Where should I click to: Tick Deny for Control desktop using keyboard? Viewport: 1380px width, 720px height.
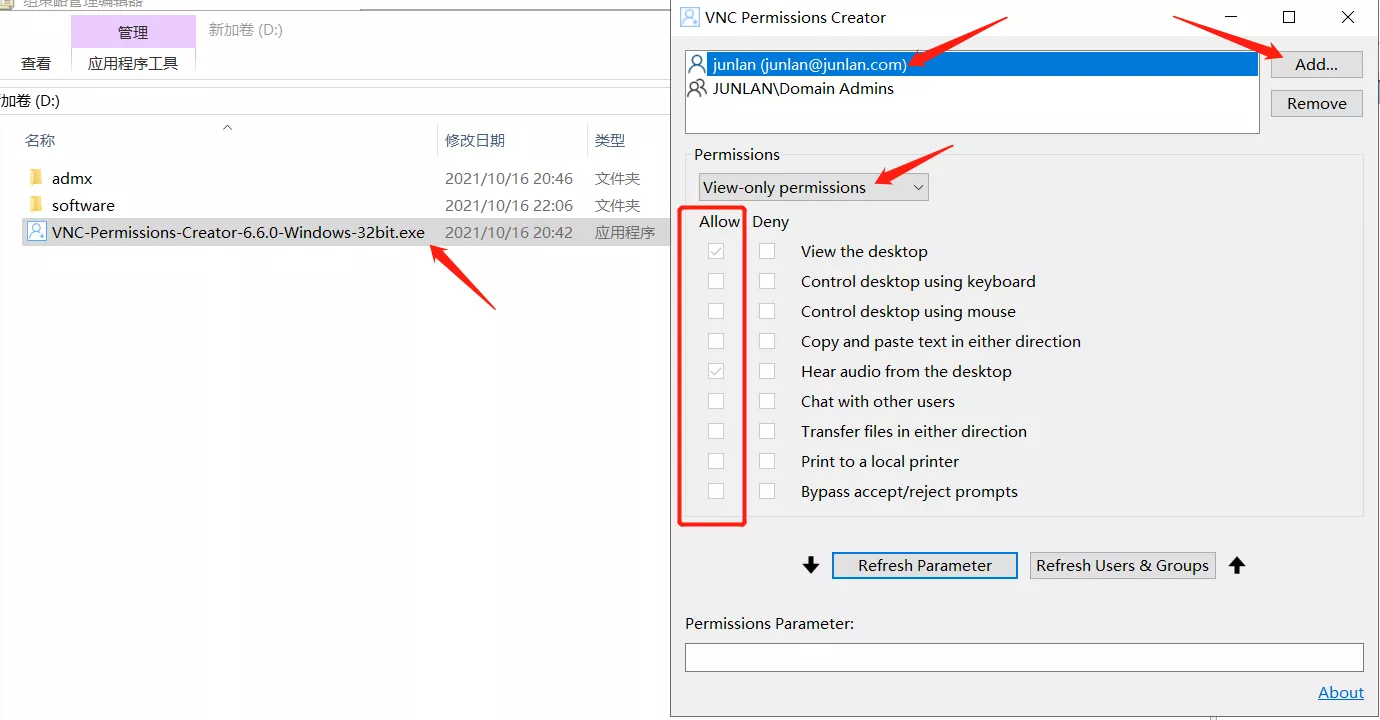tap(767, 282)
